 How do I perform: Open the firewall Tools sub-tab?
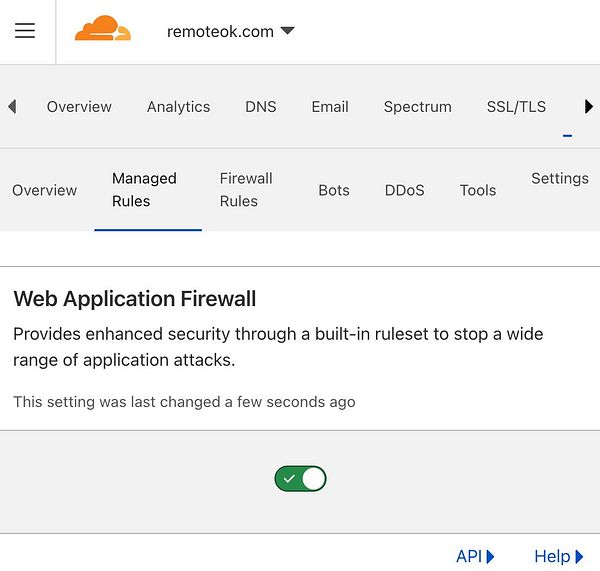tap(478, 190)
